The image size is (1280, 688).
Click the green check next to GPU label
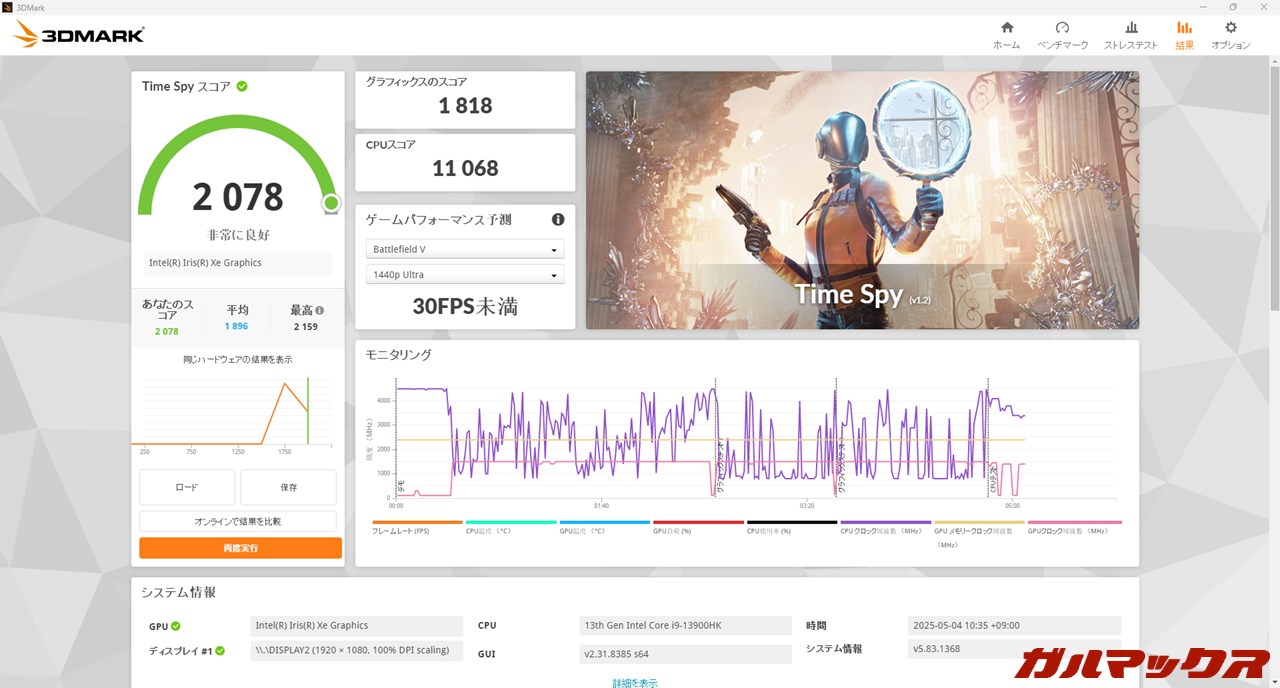pyautogui.click(x=176, y=626)
